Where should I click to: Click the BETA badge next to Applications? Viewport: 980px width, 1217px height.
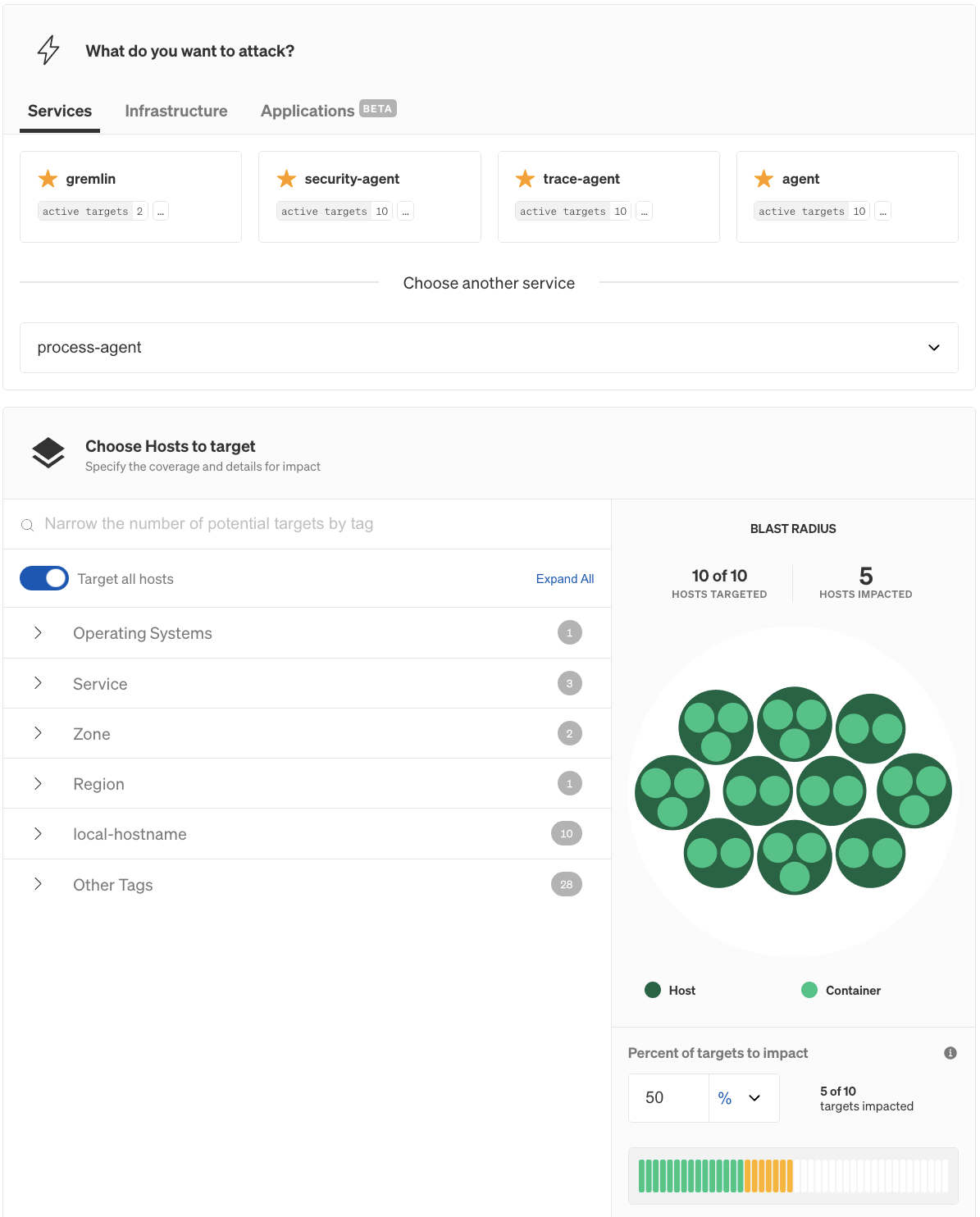[x=378, y=109]
